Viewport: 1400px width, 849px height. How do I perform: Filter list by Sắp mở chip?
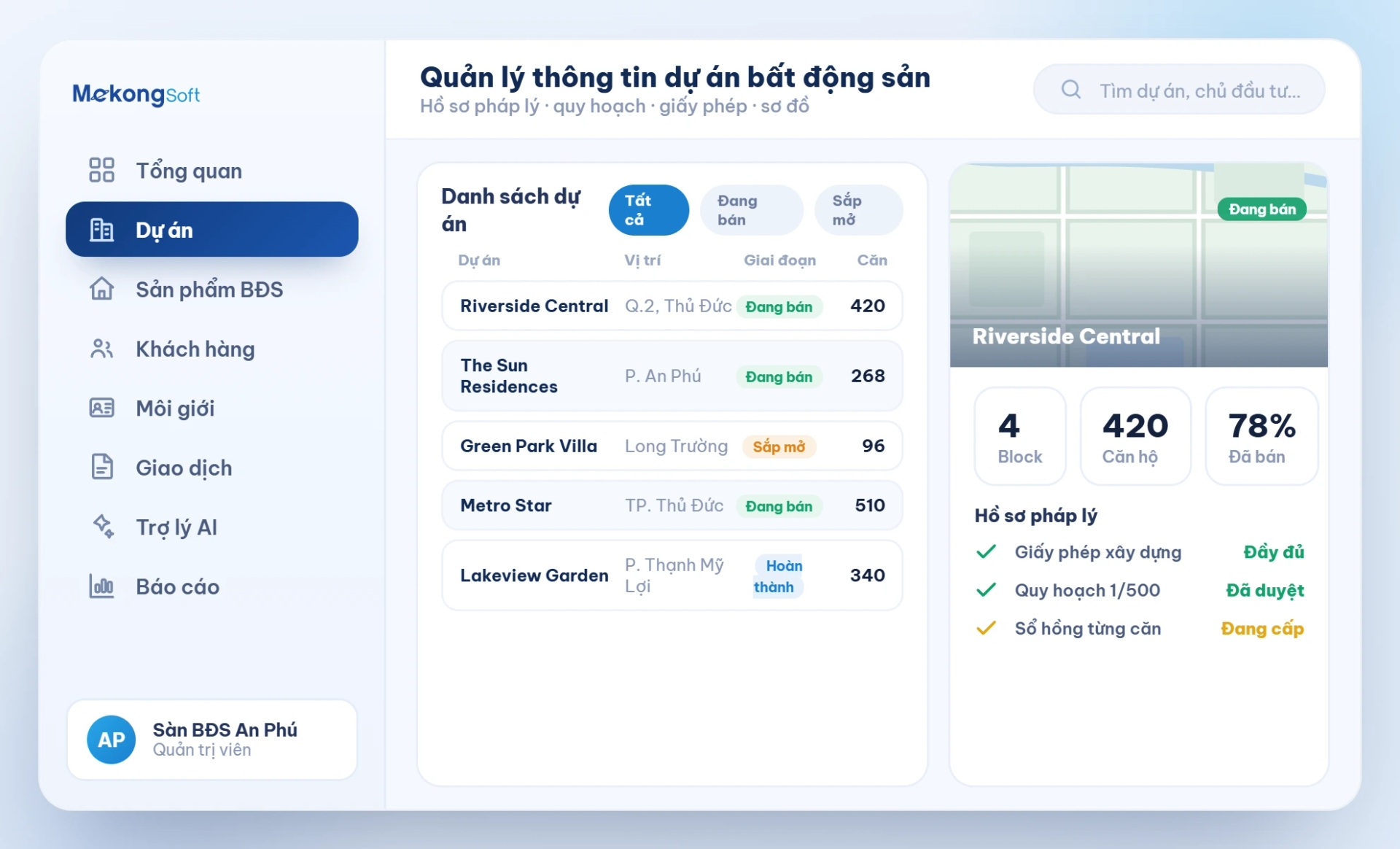(858, 210)
